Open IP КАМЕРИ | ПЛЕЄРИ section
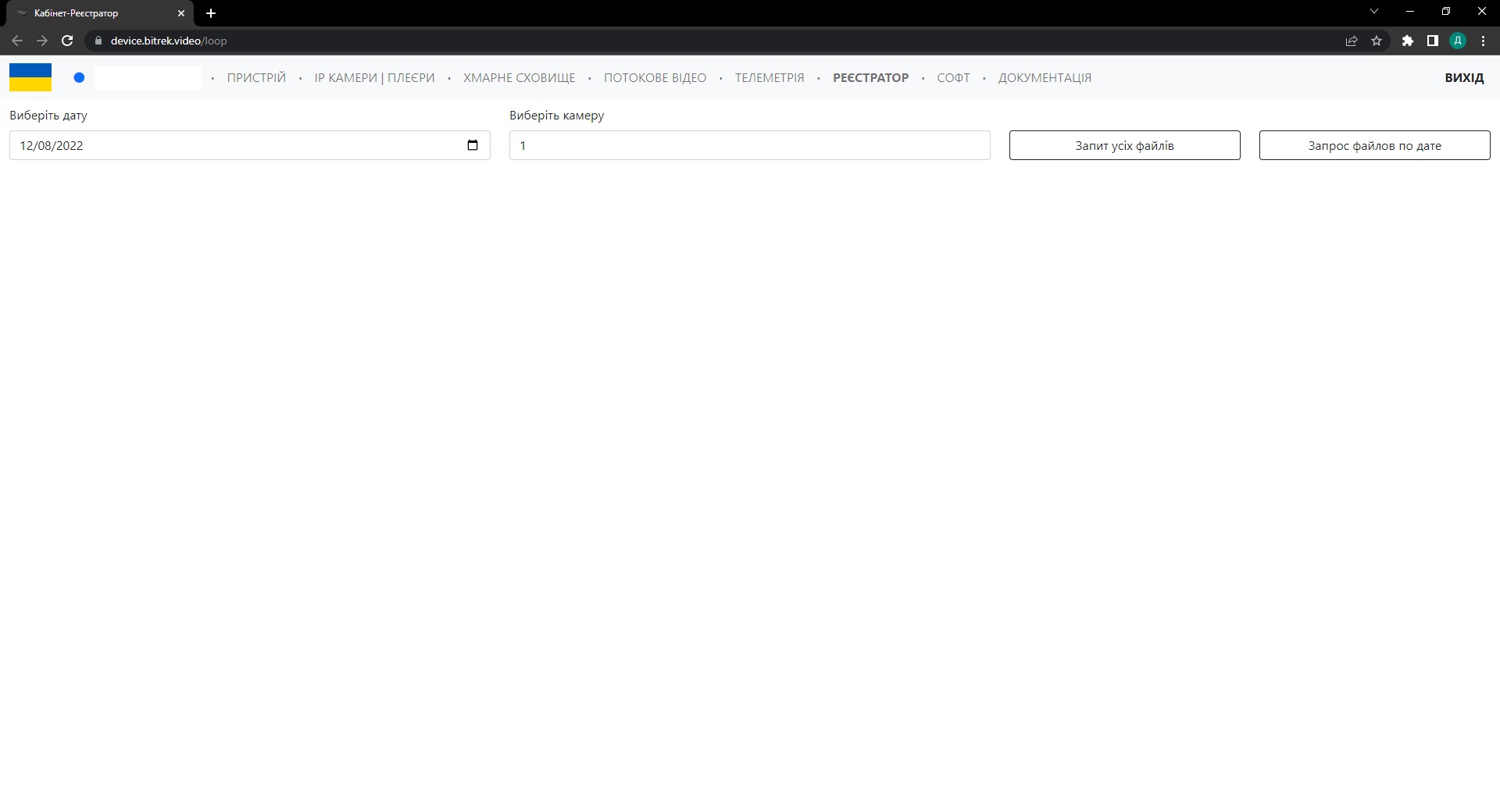1500x812 pixels. coord(374,78)
